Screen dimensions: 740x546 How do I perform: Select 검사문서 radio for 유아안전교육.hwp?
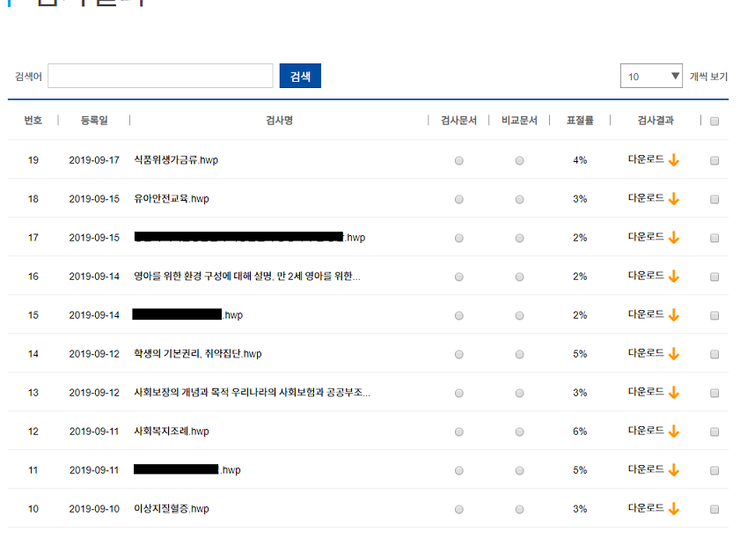pyautogui.click(x=459, y=199)
